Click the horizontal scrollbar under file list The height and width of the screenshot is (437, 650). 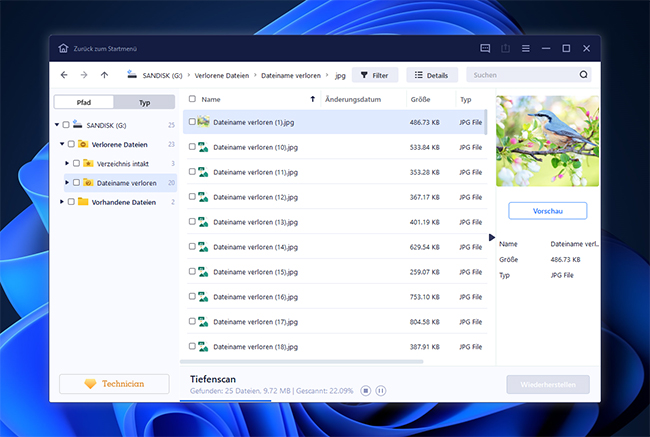click(301, 362)
